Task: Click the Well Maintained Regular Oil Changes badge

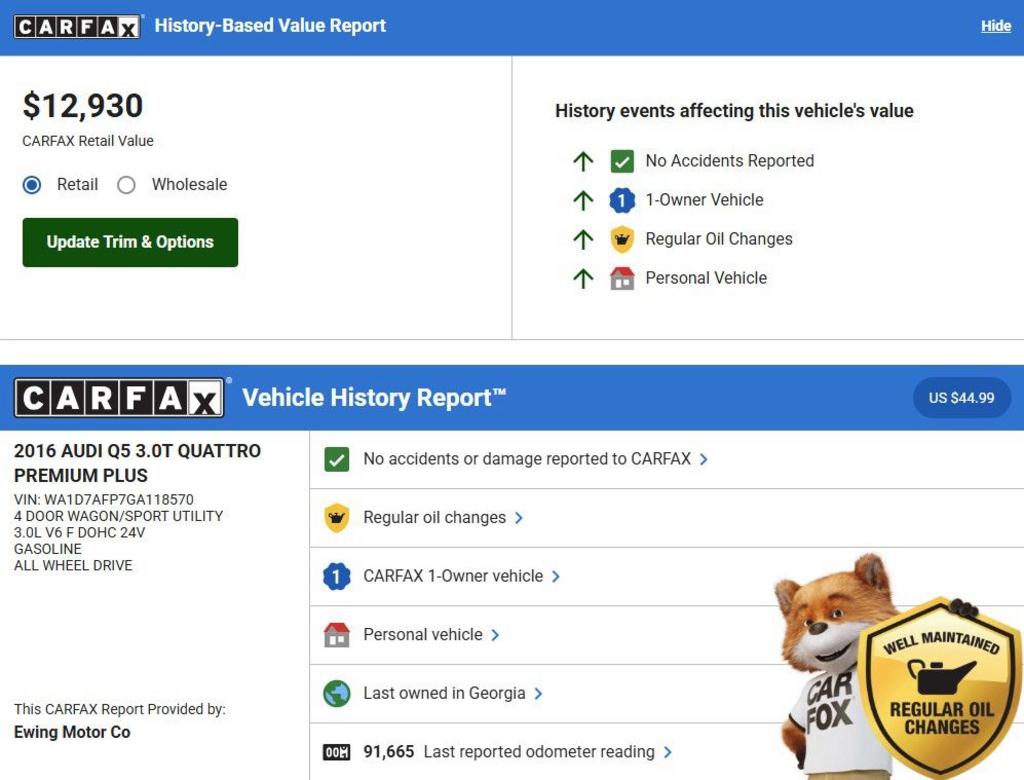Action: 940,690
